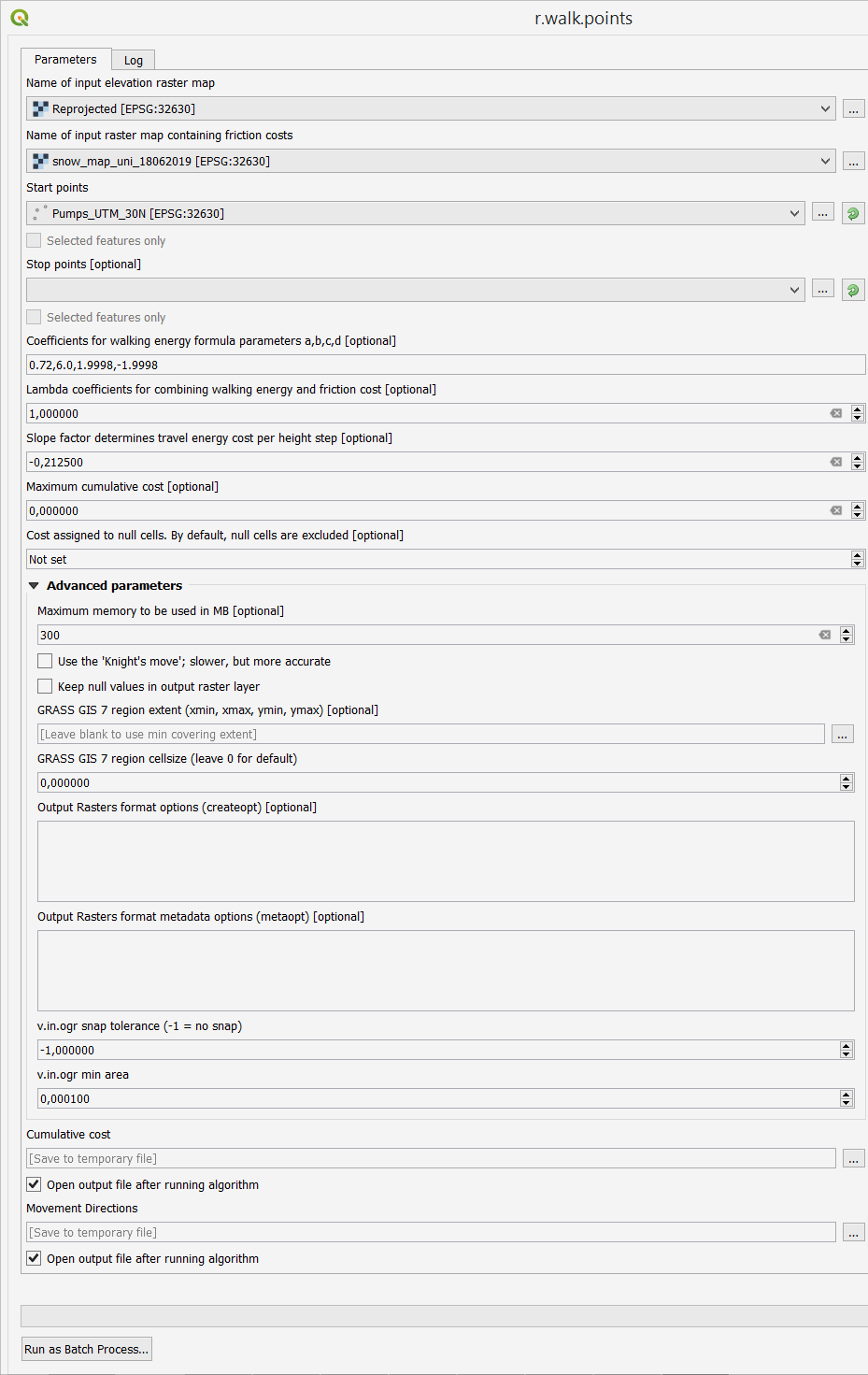Open the Stop points dropdown
The image size is (868, 1375).
[x=795, y=290]
